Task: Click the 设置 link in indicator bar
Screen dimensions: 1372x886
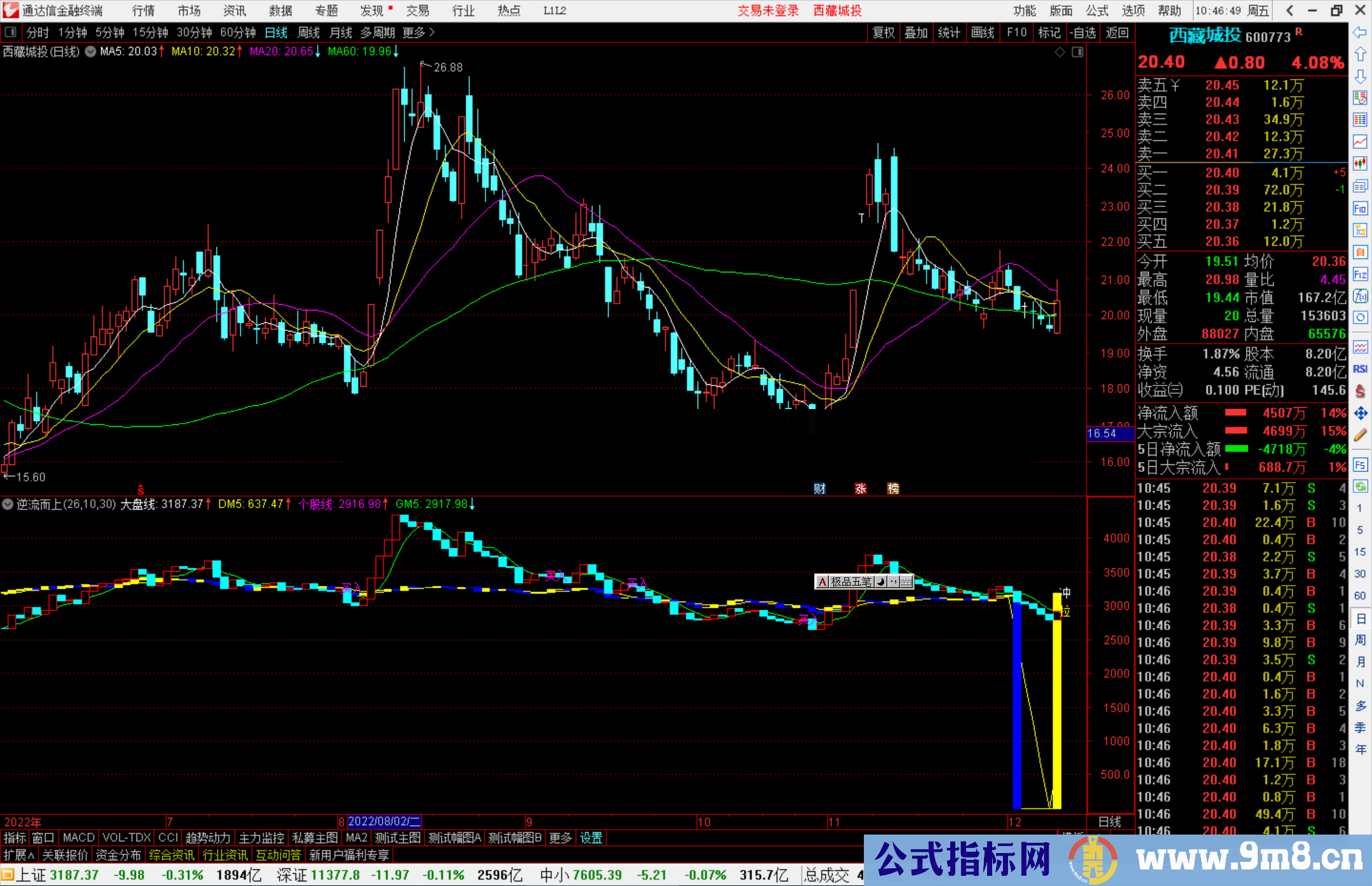Action: (591, 838)
